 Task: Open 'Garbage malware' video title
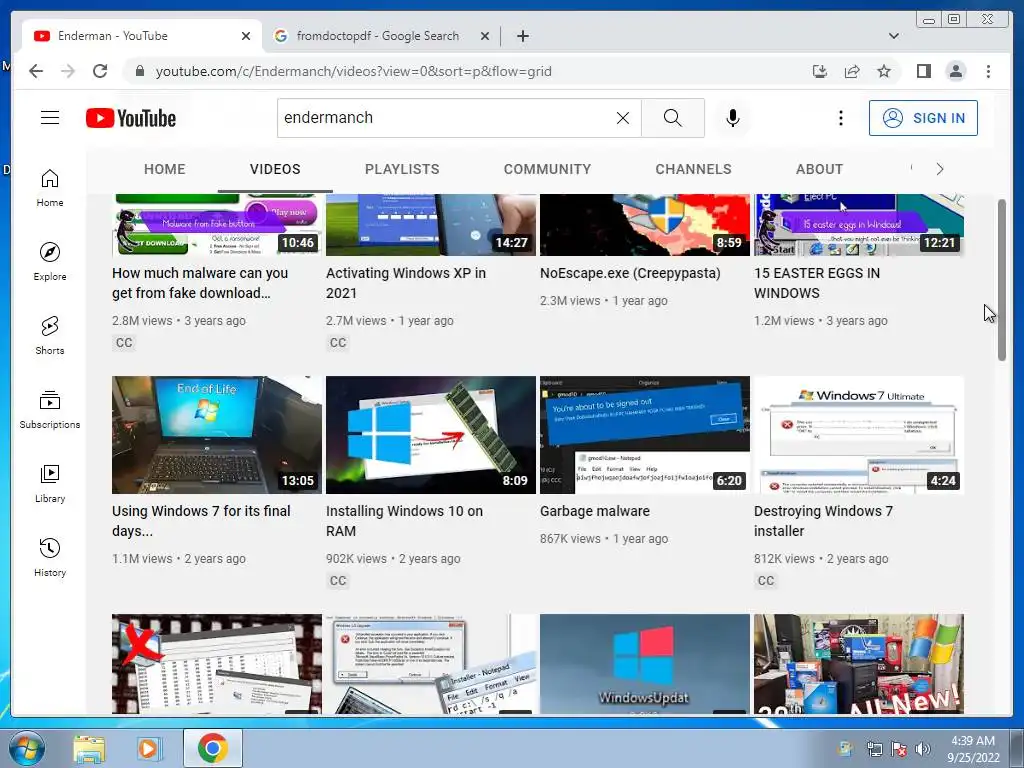coord(595,511)
